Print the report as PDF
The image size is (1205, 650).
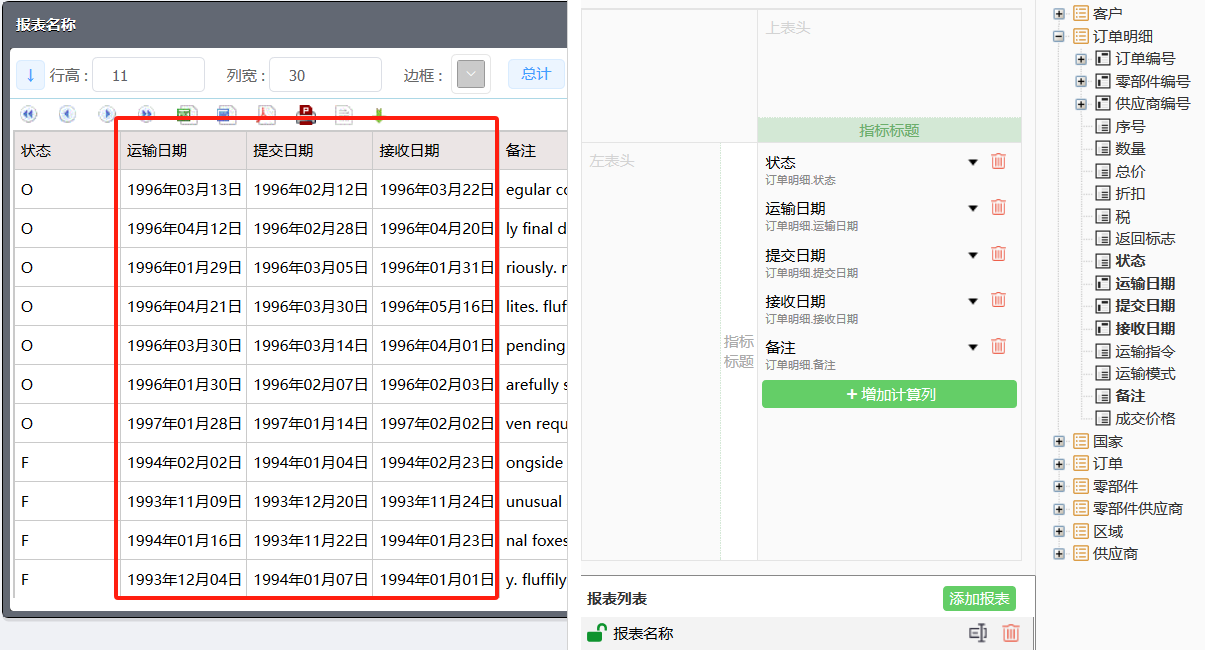[x=305, y=115]
